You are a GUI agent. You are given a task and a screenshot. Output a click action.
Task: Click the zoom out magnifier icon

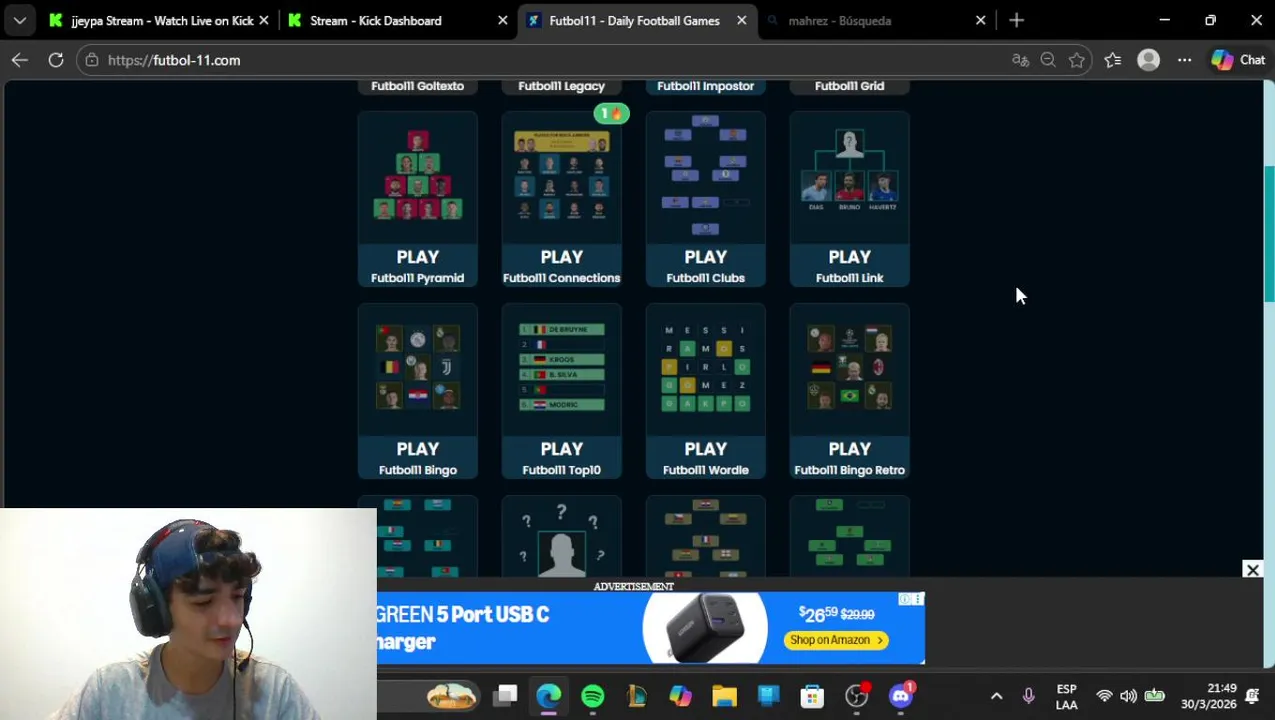click(1048, 60)
